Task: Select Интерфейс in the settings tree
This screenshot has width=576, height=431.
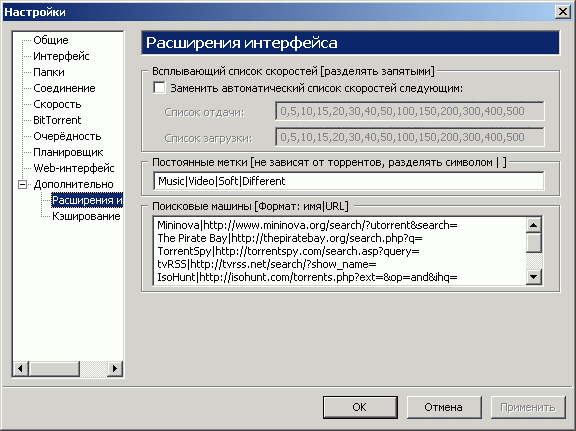Action: click(x=61, y=56)
